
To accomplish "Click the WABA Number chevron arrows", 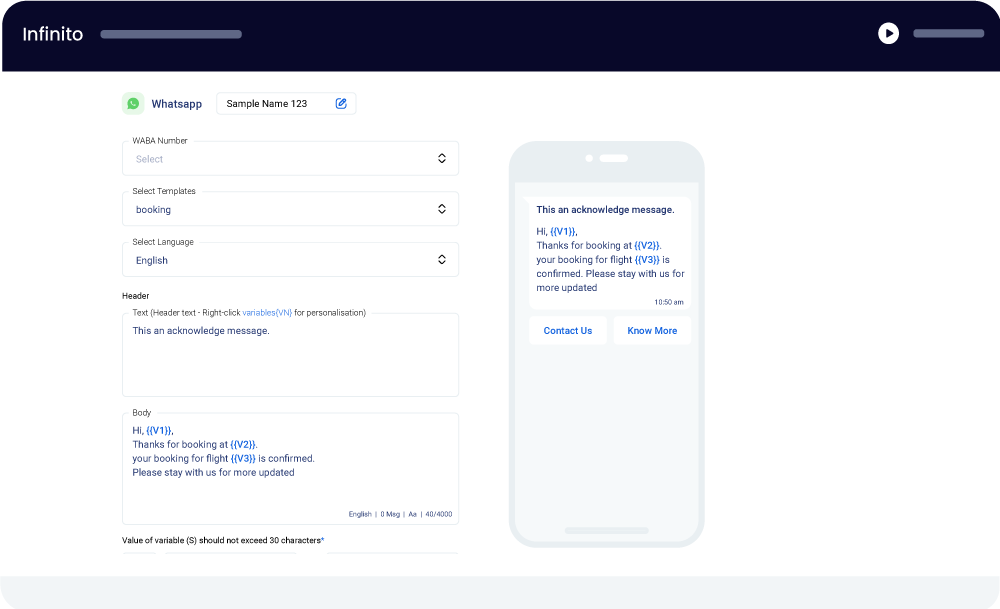I will click(x=441, y=158).
